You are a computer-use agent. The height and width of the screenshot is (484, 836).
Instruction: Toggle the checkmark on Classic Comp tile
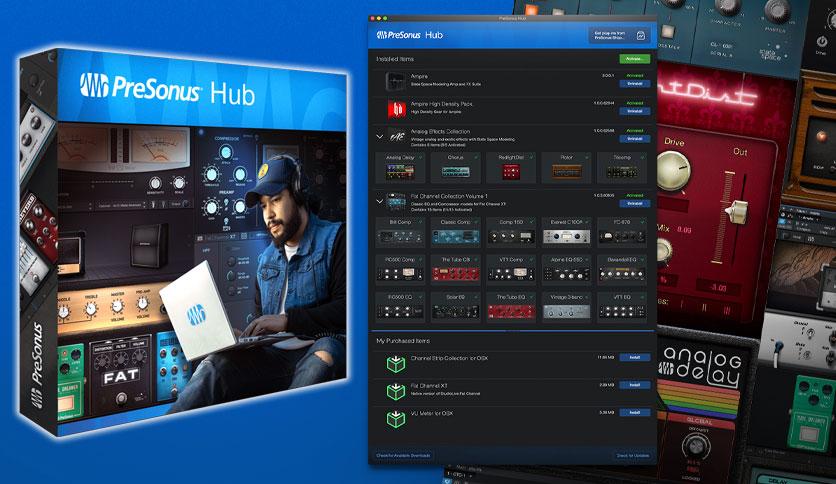(x=476, y=222)
